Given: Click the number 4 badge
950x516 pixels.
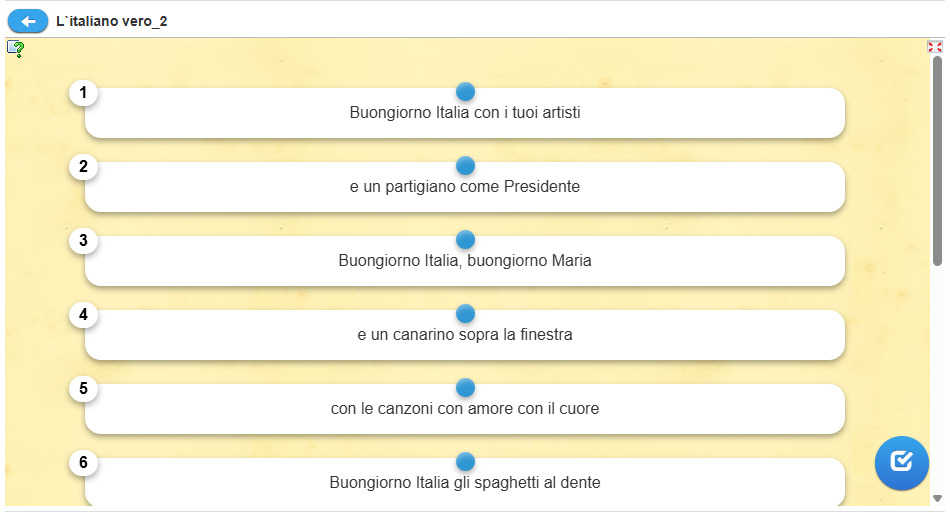Looking at the screenshot, I should (x=83, y=315).
